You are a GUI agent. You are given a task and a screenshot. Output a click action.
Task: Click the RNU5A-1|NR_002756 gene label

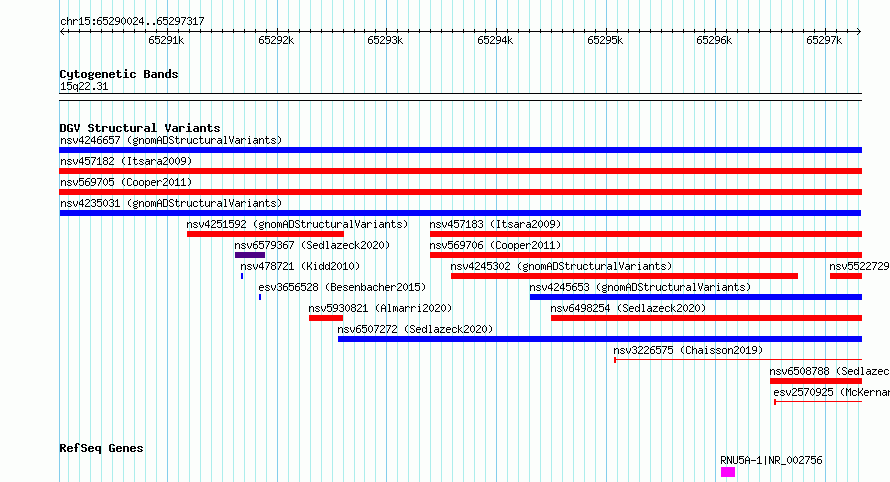click(771, 460)
